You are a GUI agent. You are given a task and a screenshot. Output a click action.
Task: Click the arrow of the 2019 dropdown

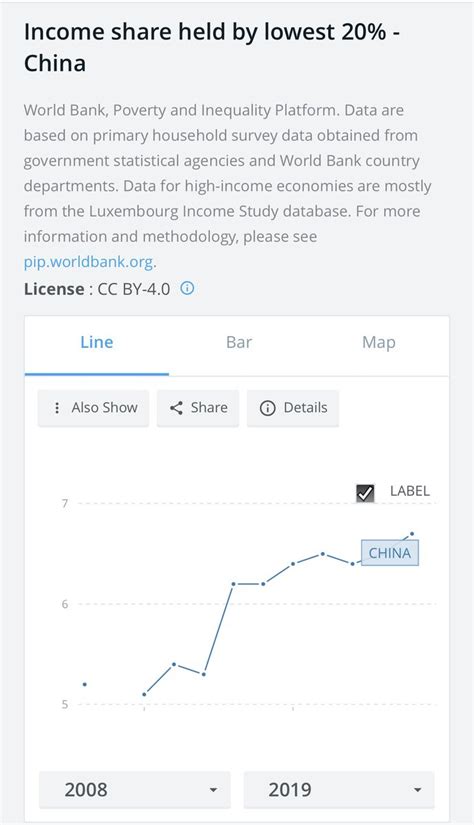coord(418,790)
